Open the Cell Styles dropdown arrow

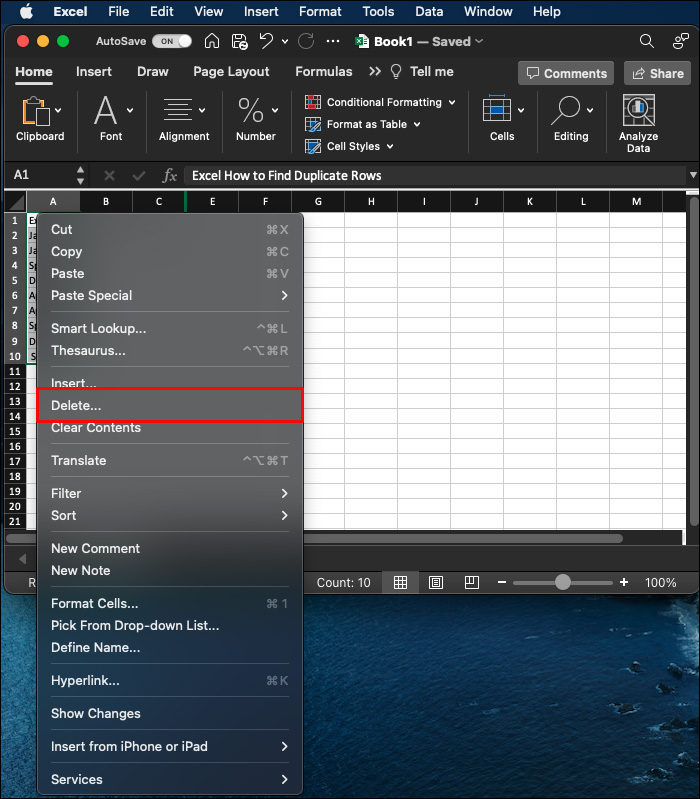(390, 146)
